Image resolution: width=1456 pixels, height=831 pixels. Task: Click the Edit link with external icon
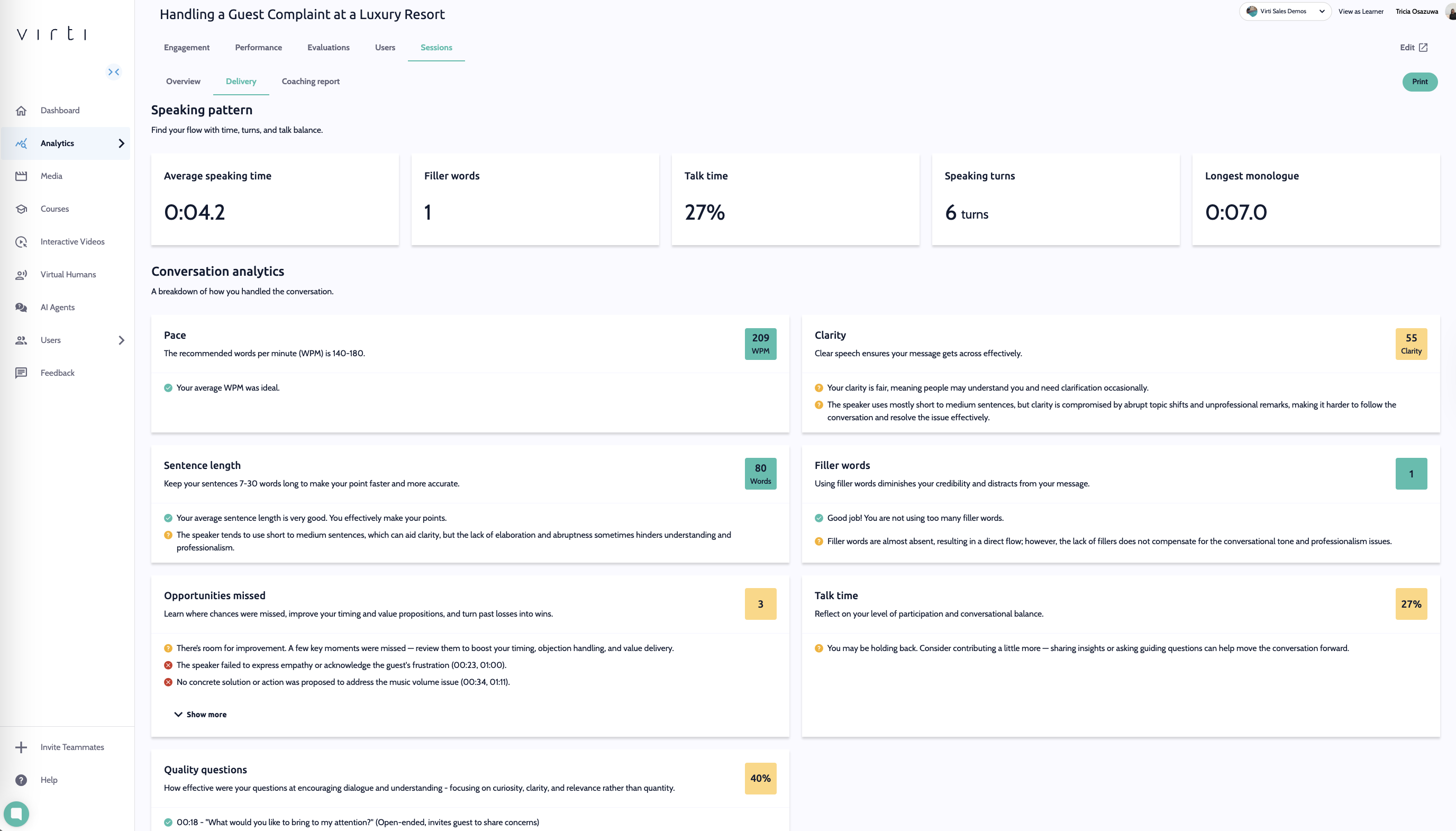pos(1413,47)
